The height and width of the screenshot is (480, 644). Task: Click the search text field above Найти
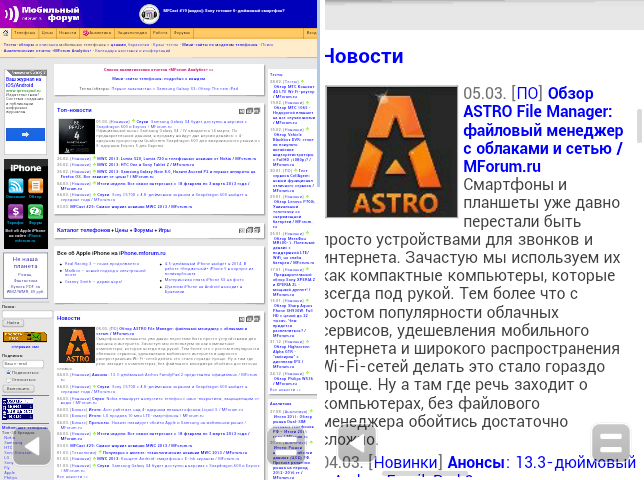tap(26, 313)
